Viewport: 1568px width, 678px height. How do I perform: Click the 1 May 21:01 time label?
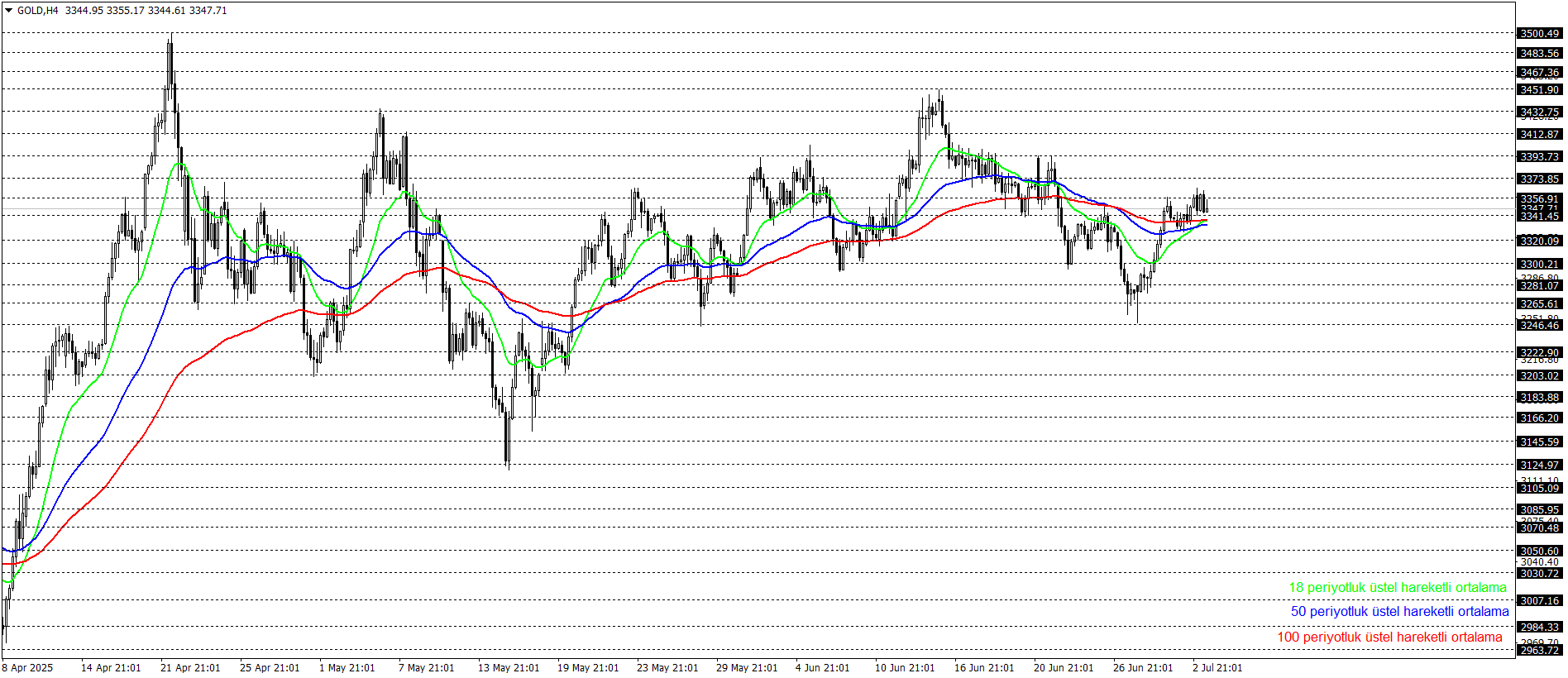click(347, 668)
